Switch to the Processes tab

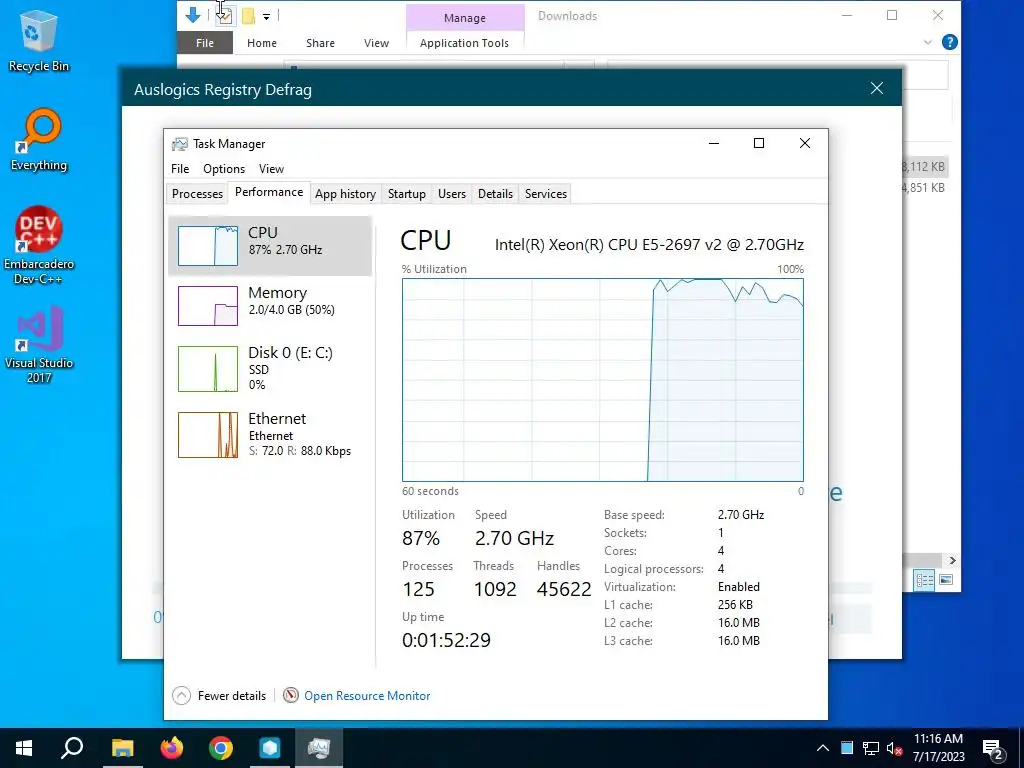click(197, 193)
